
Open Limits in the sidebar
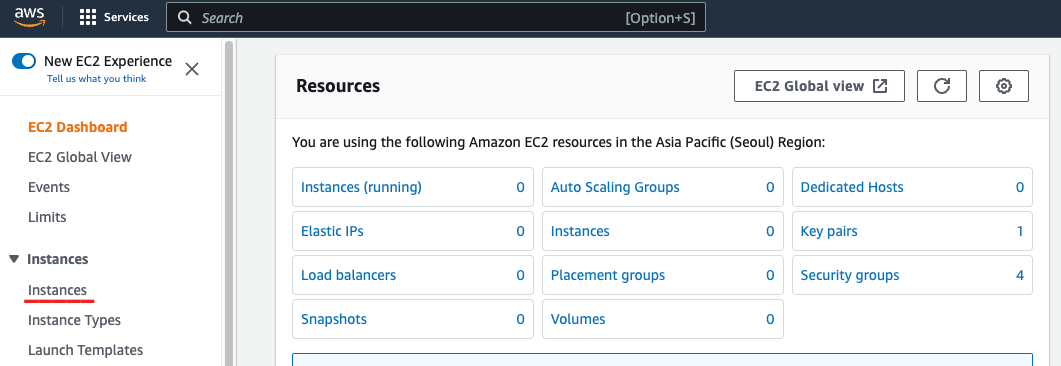(x=47, y=218)
